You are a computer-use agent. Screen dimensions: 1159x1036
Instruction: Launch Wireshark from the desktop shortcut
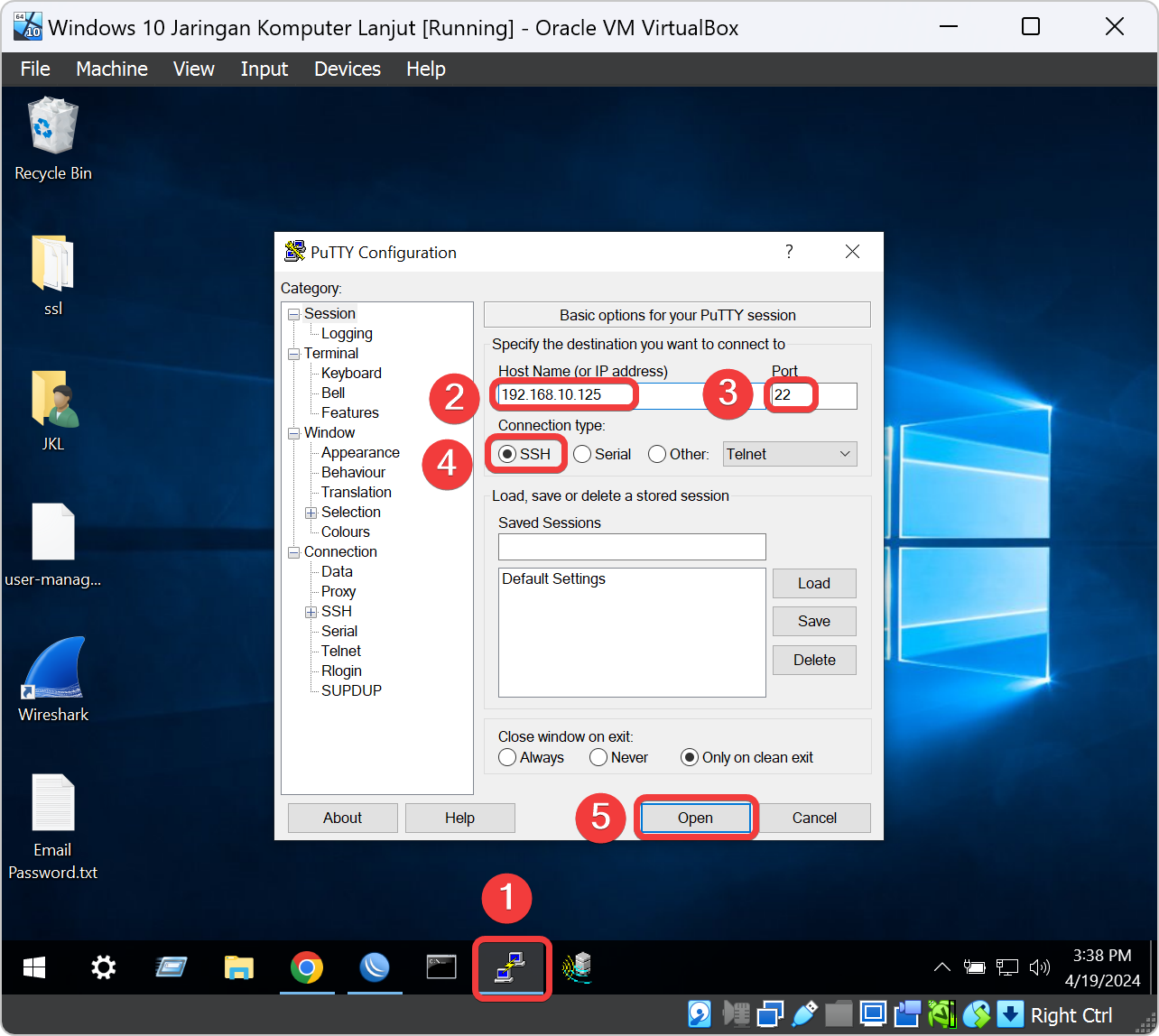click(53, 681)
